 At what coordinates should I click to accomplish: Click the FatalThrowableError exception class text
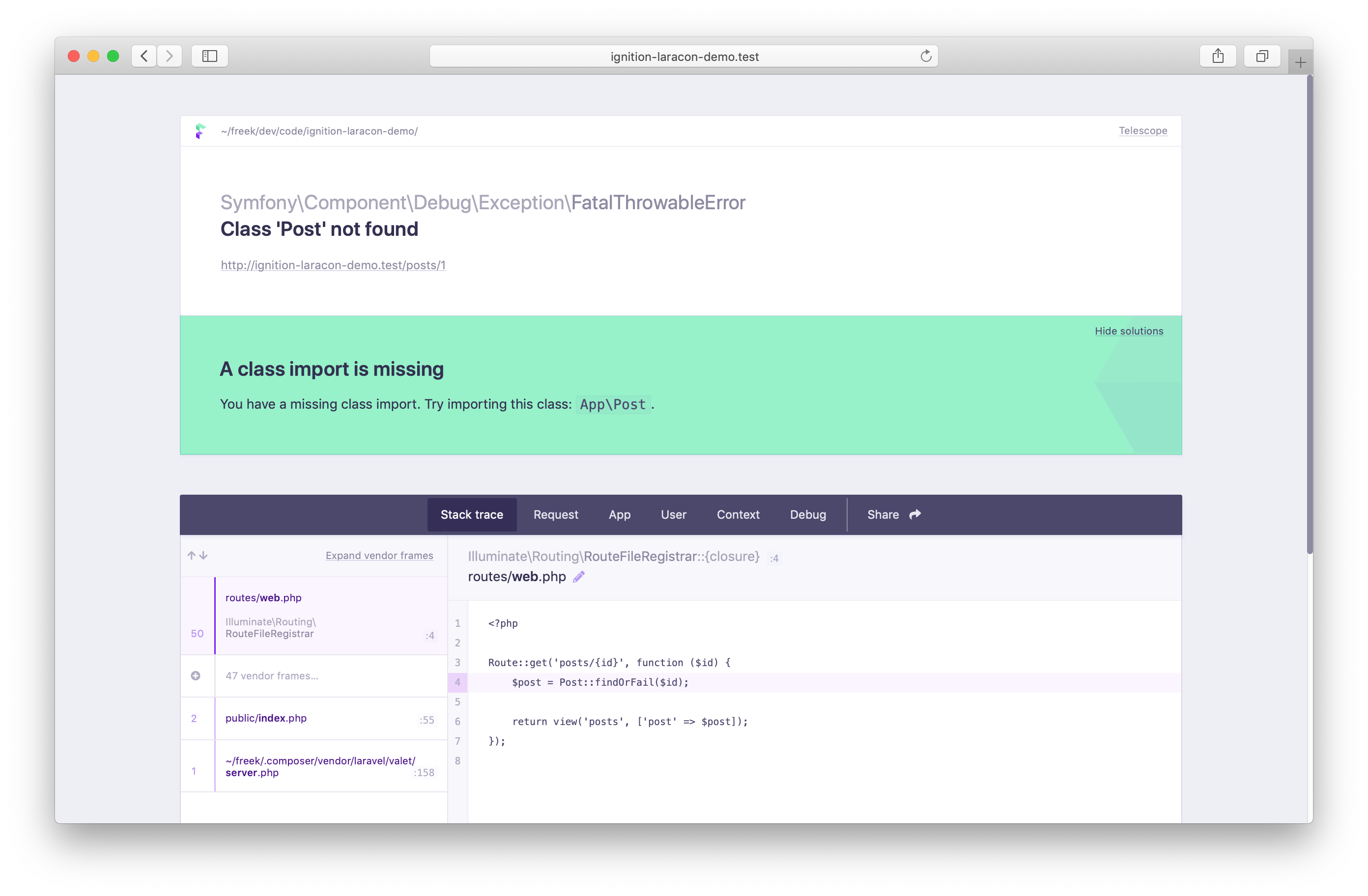[x=658, y=202]
